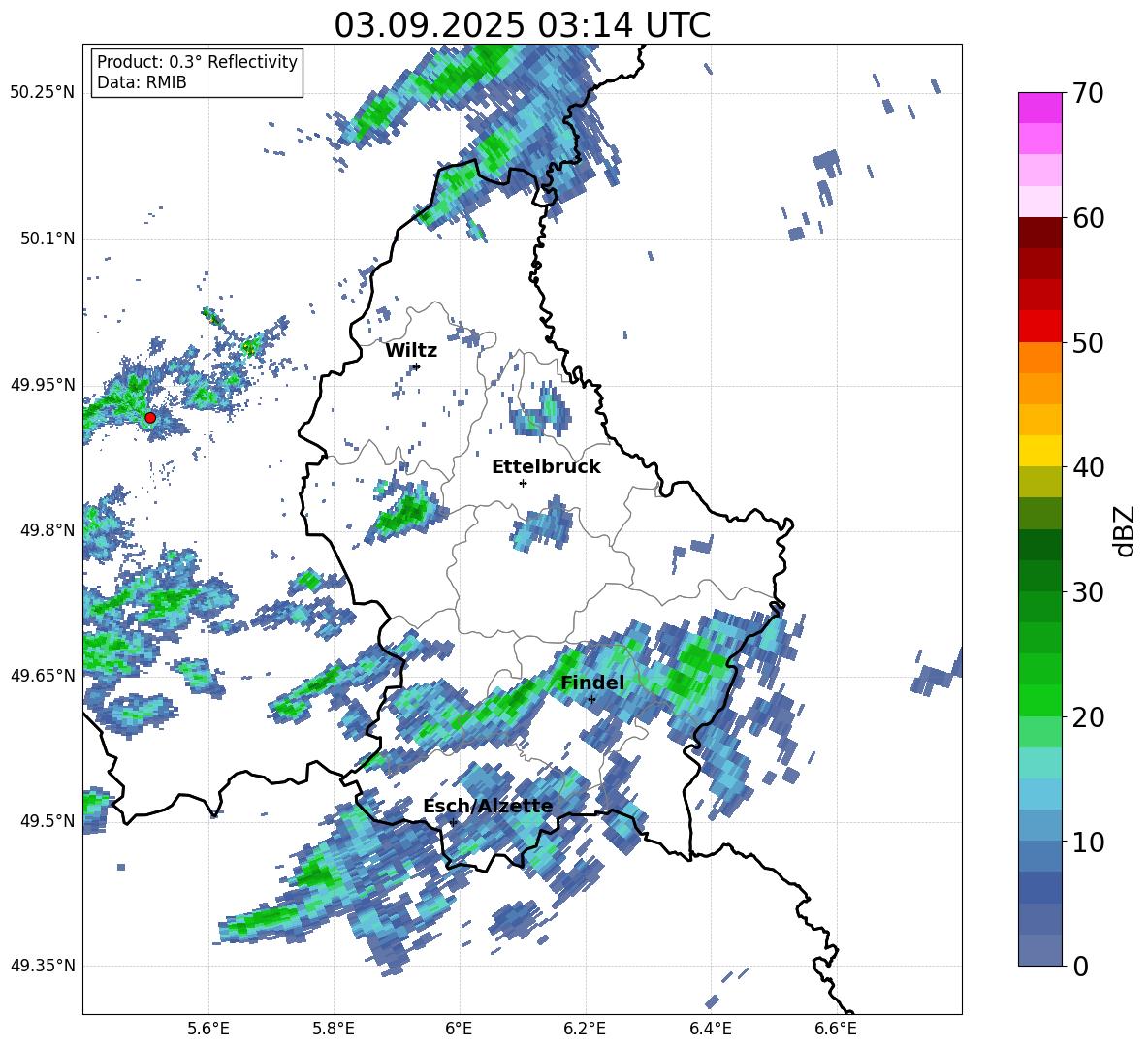Click the 49.8°N latitude label
Viewport: 1148px width, 1048px height.
47,530
